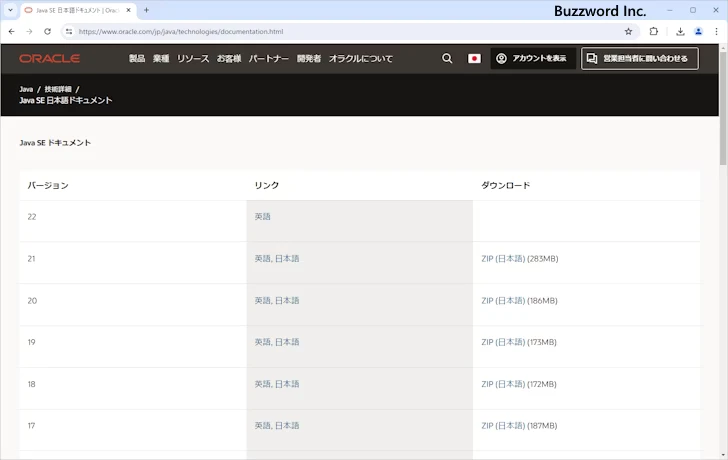Open 英語 link for version 21

coord(262,259)
